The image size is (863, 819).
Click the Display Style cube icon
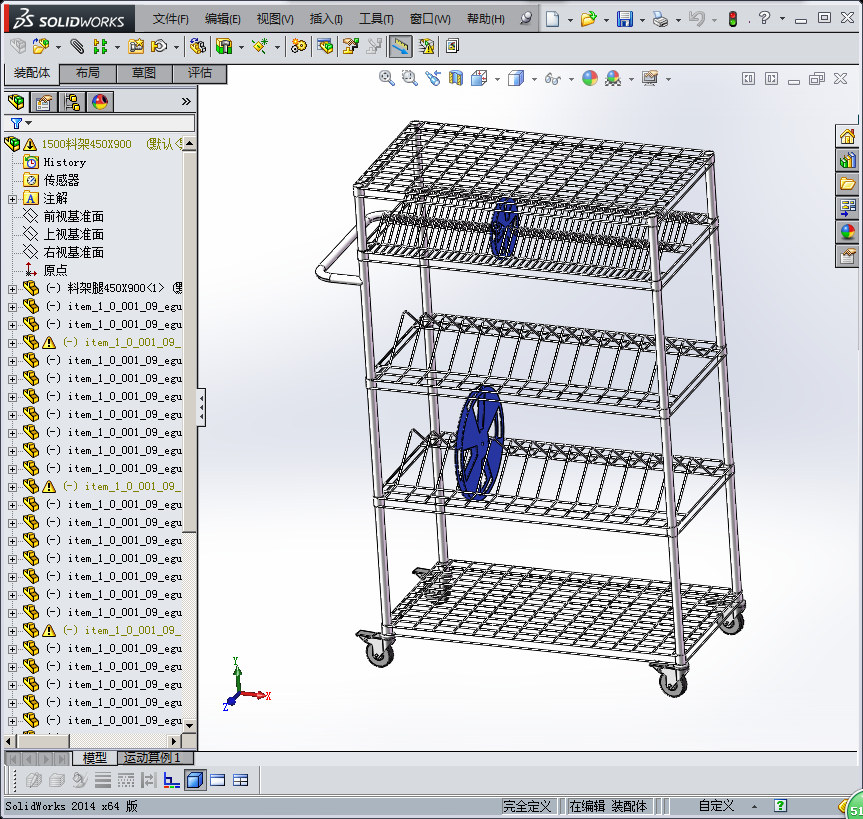pos(516,78)
